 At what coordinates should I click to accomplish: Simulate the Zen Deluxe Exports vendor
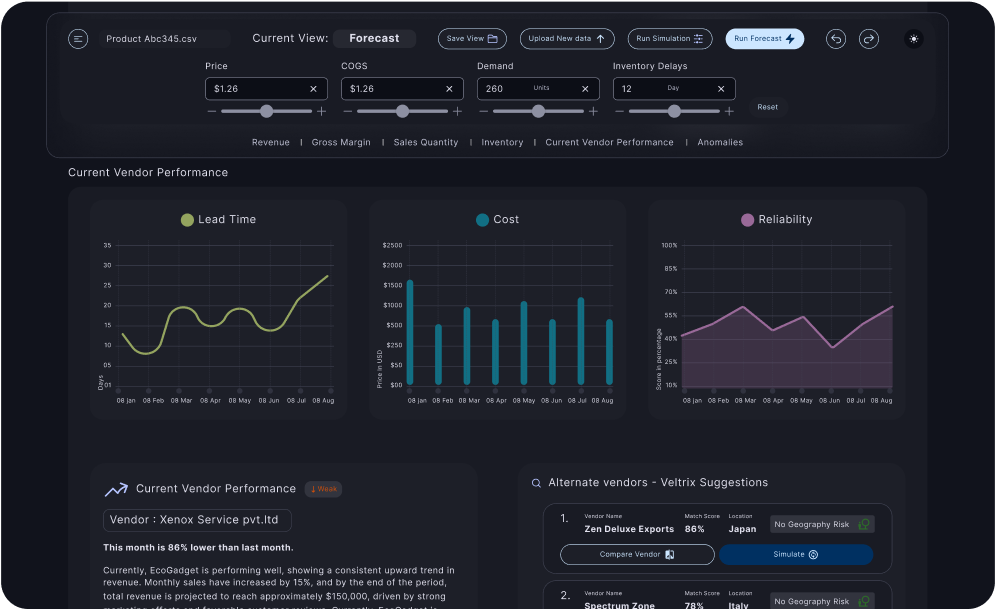point(796,554)
